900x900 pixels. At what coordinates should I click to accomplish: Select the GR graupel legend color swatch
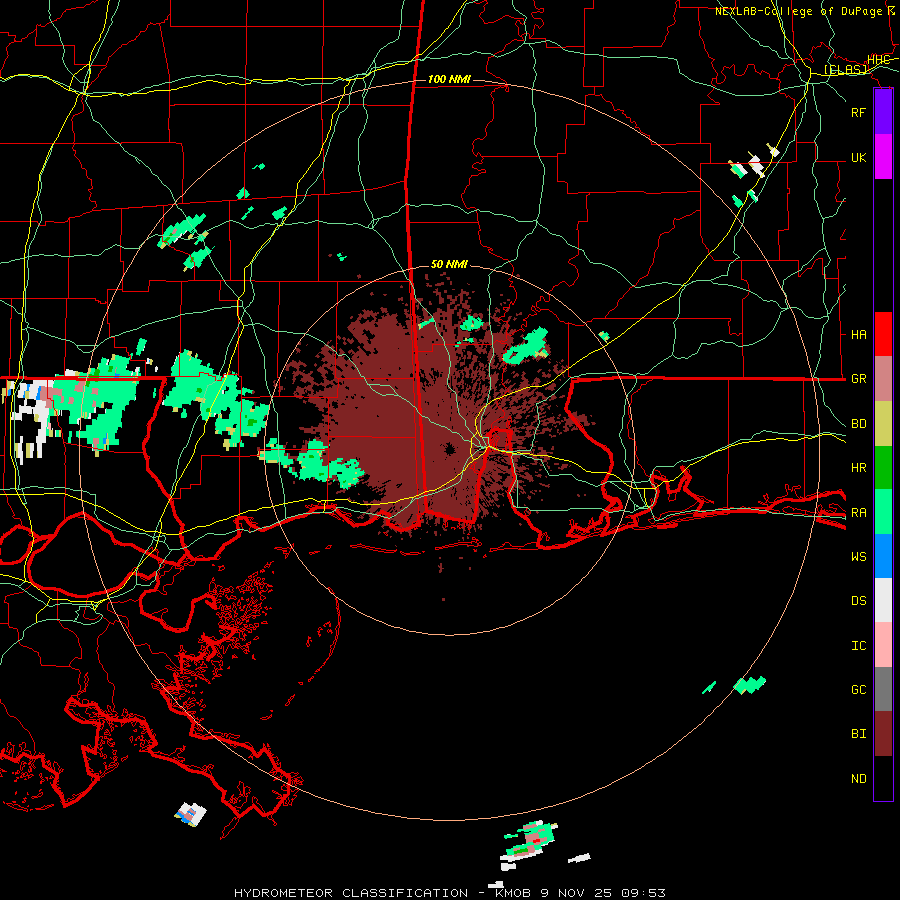[883, 379]
